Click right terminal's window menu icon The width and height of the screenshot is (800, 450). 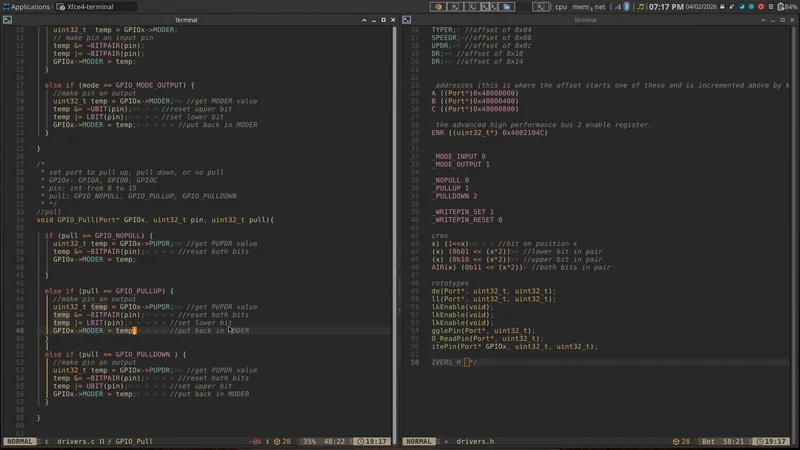tap(406, 19)
